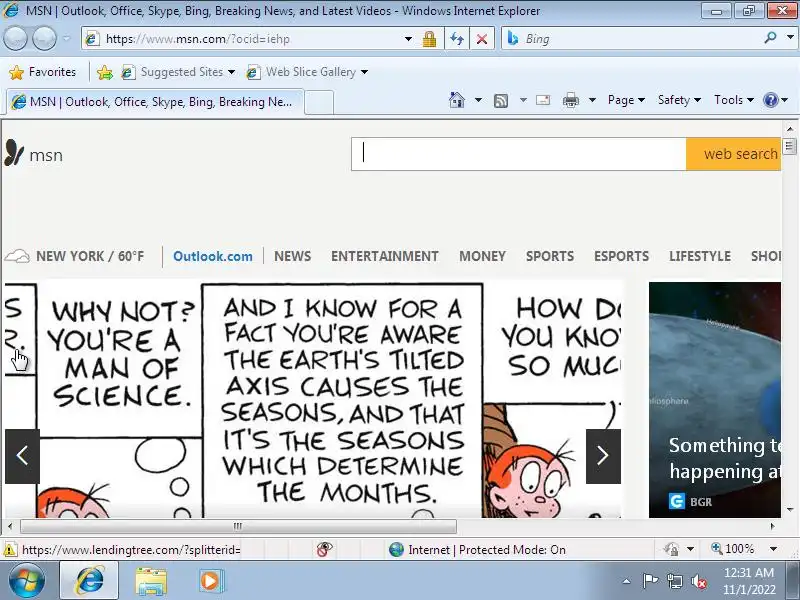Screen dimensions: 800x600
Task: Click the muted volume tray icon
Action: 698,581
